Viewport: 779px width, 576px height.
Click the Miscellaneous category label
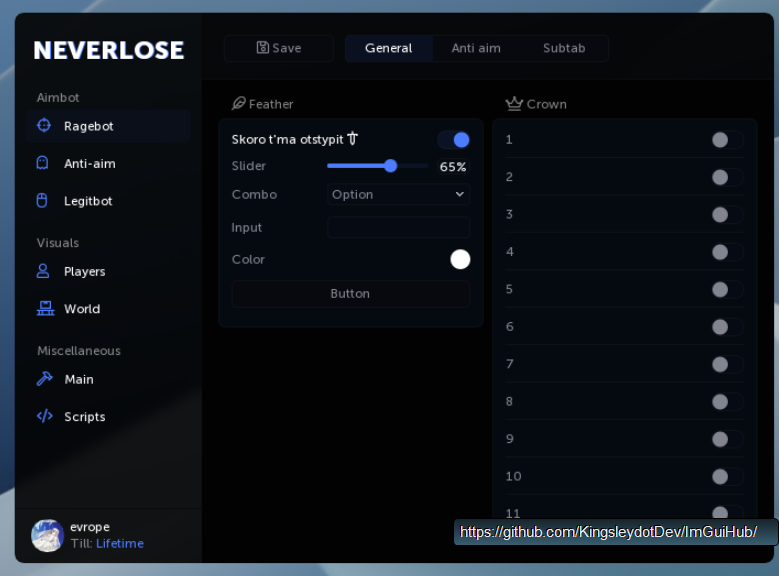(x=79, y=350)
